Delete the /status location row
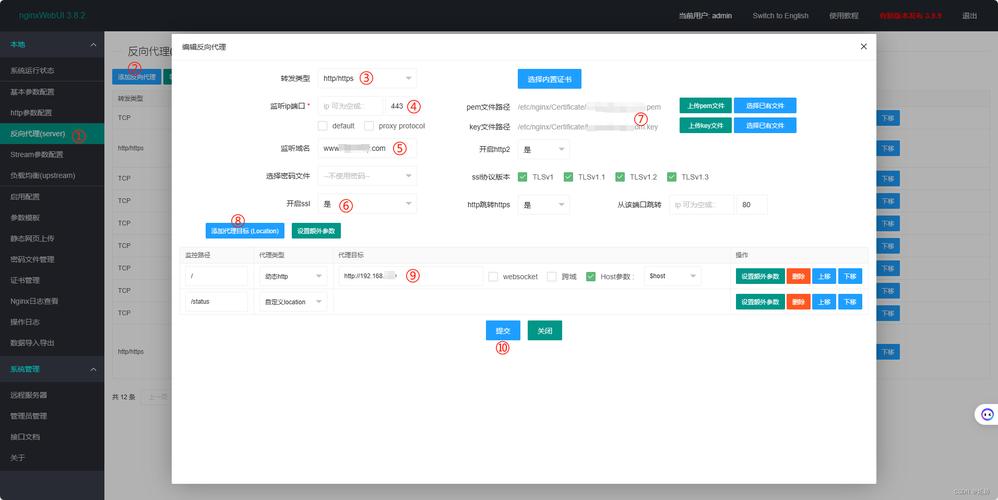Image resolution: width=998 pixels, height=500 pixels. pos(798,302)
